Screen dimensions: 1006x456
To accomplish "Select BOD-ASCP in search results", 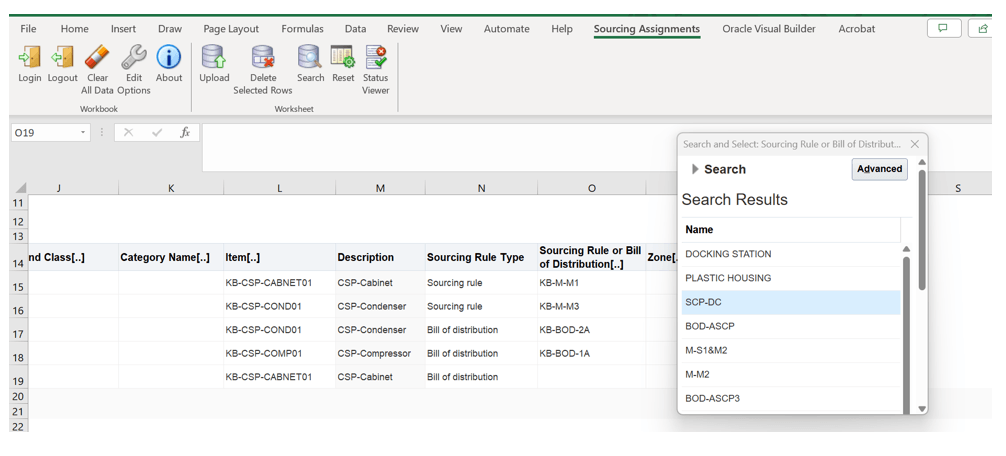I will tap(791, 326).
